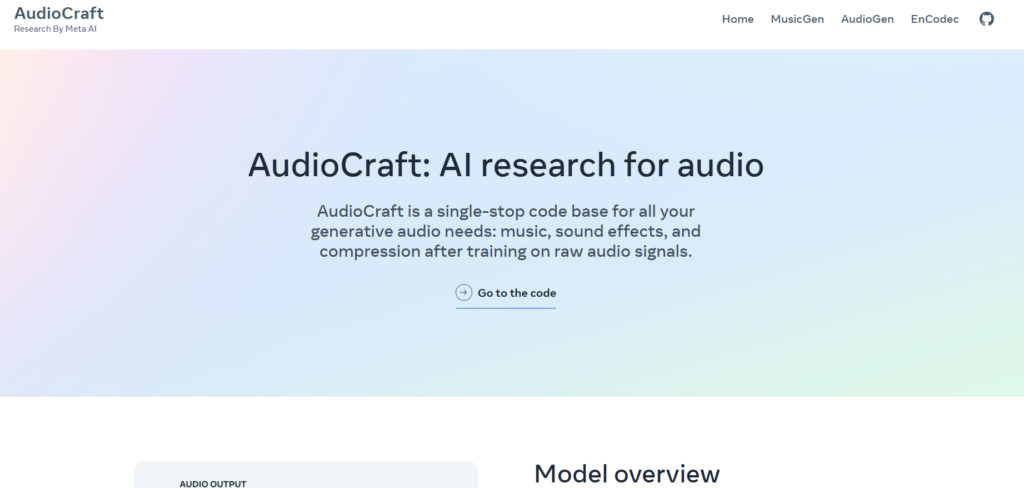Click the AudioCraft logo title
1024x488 pixels.
point(59,13)
